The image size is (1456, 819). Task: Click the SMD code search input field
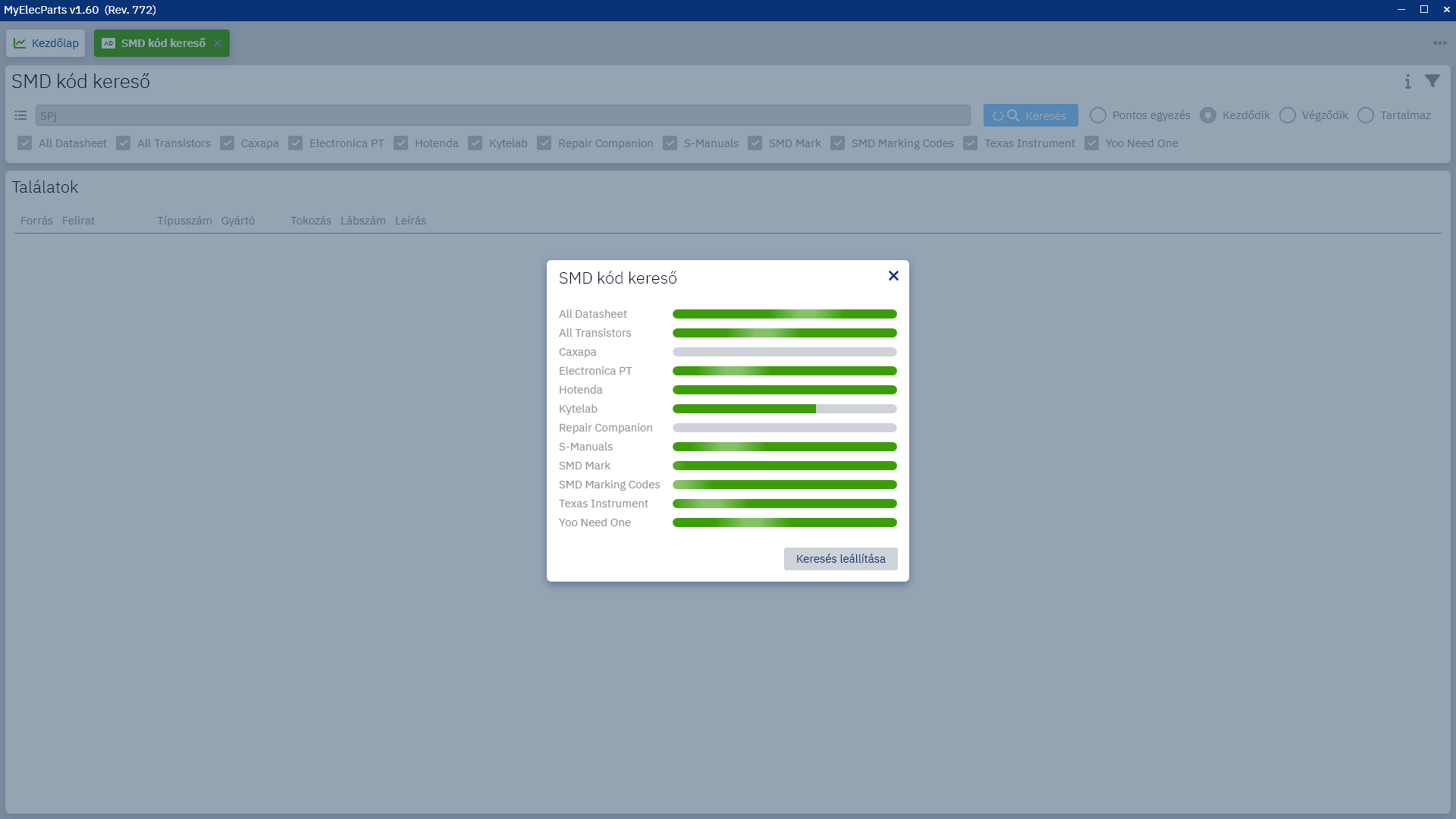[502, 116]
